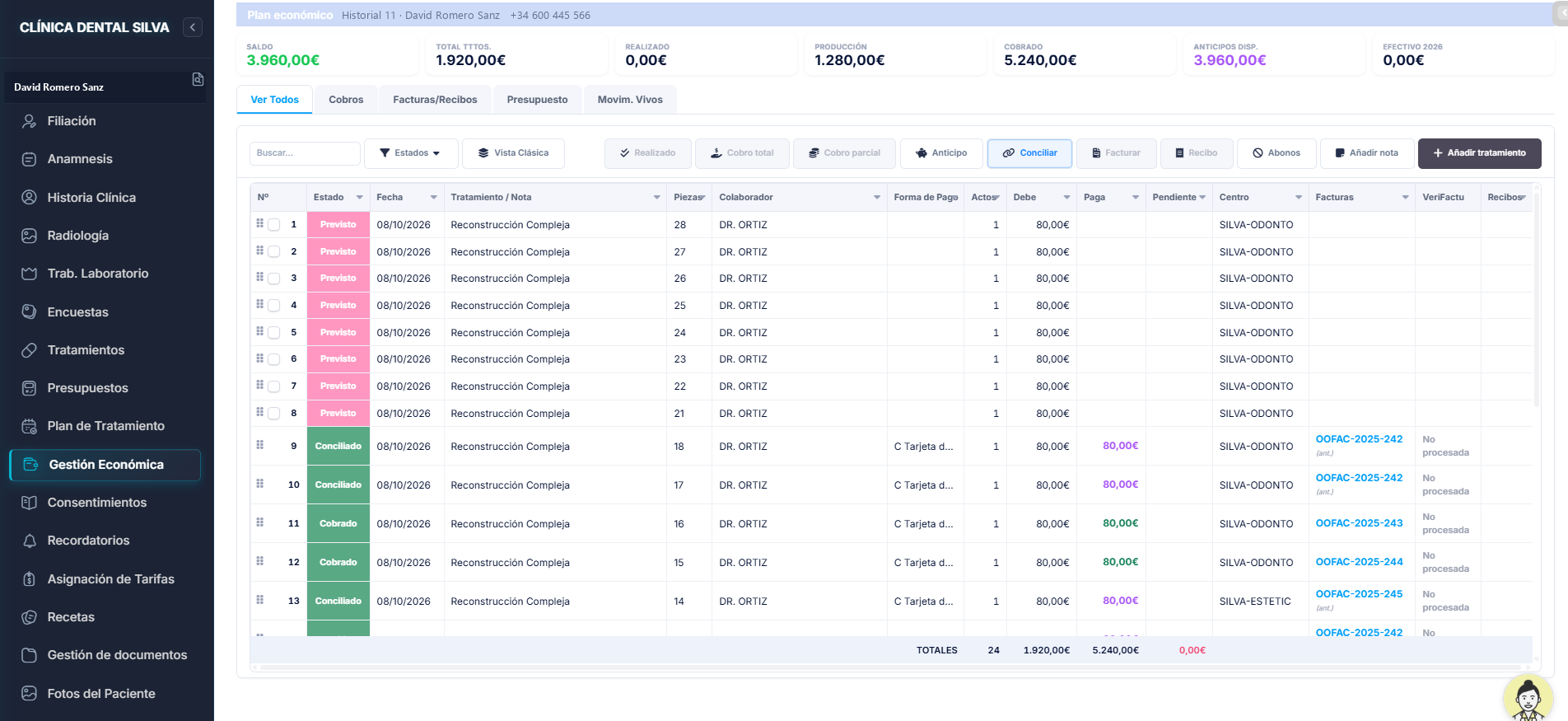Viewport: 1568px width, 721px height.
Task: Collapse the sidebar with the chevron button
Action: [192, 27]
